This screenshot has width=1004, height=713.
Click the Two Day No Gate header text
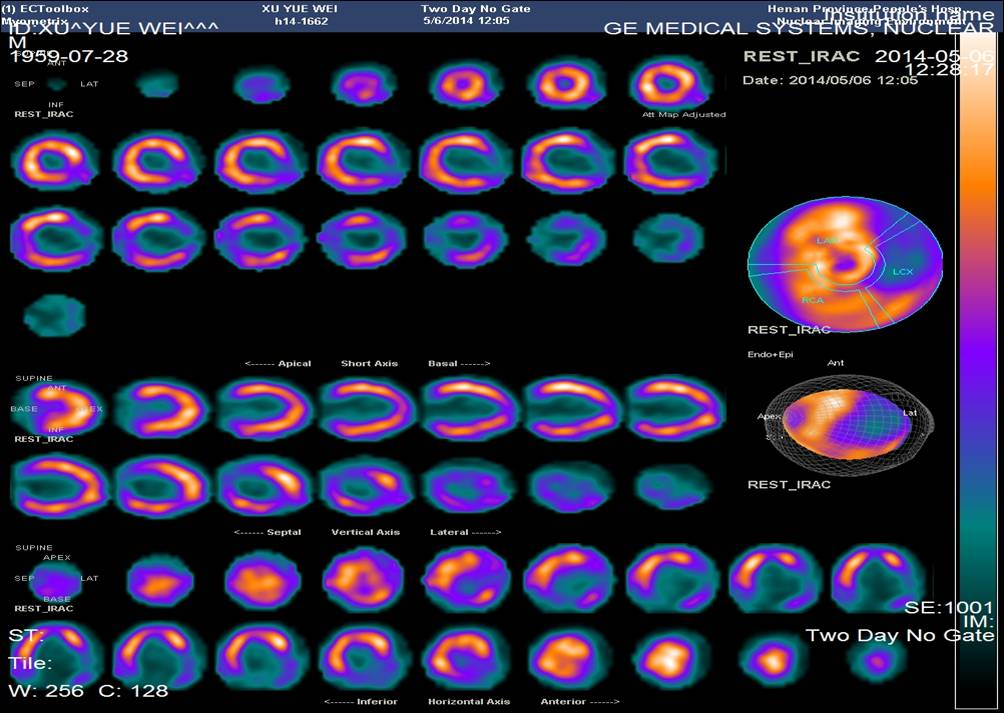(x=462, y=8)
